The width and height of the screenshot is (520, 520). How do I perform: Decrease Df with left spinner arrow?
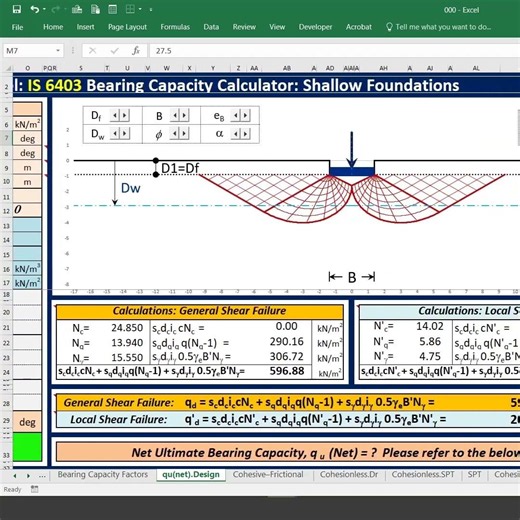[115, 115]
